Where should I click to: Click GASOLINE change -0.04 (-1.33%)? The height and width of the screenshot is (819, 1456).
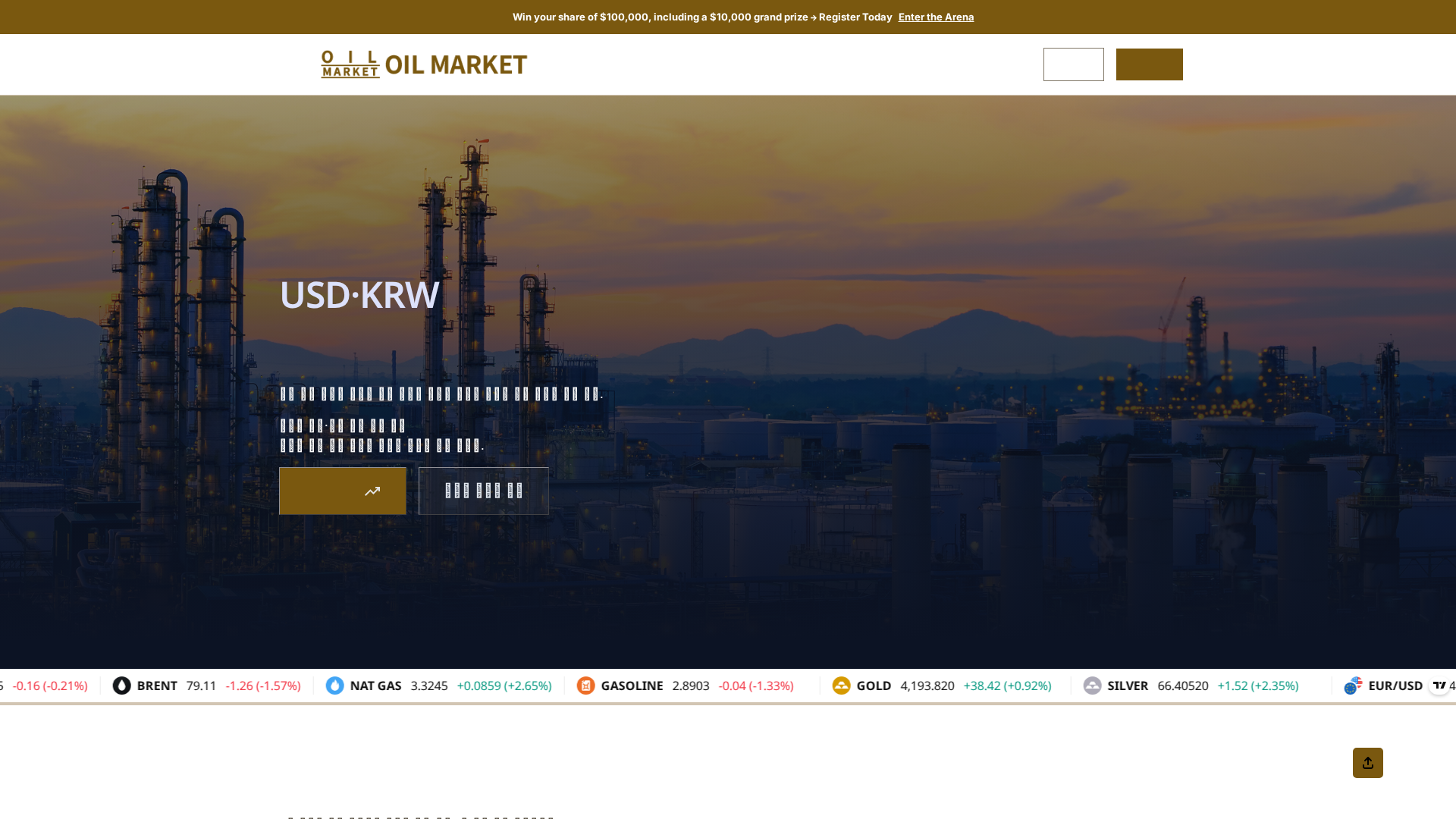tap(756, 686)
